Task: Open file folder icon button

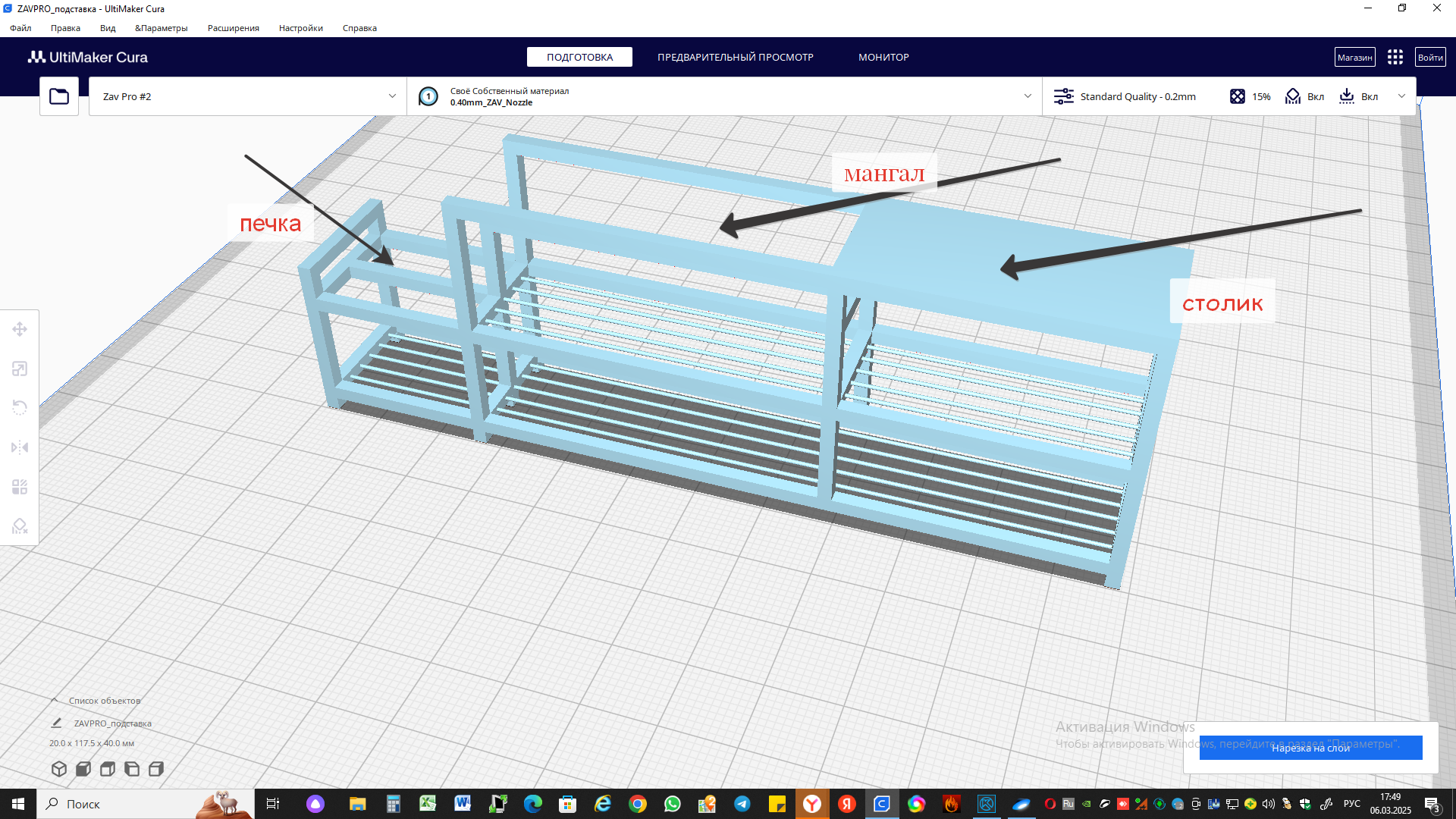Action: (59, 96)
